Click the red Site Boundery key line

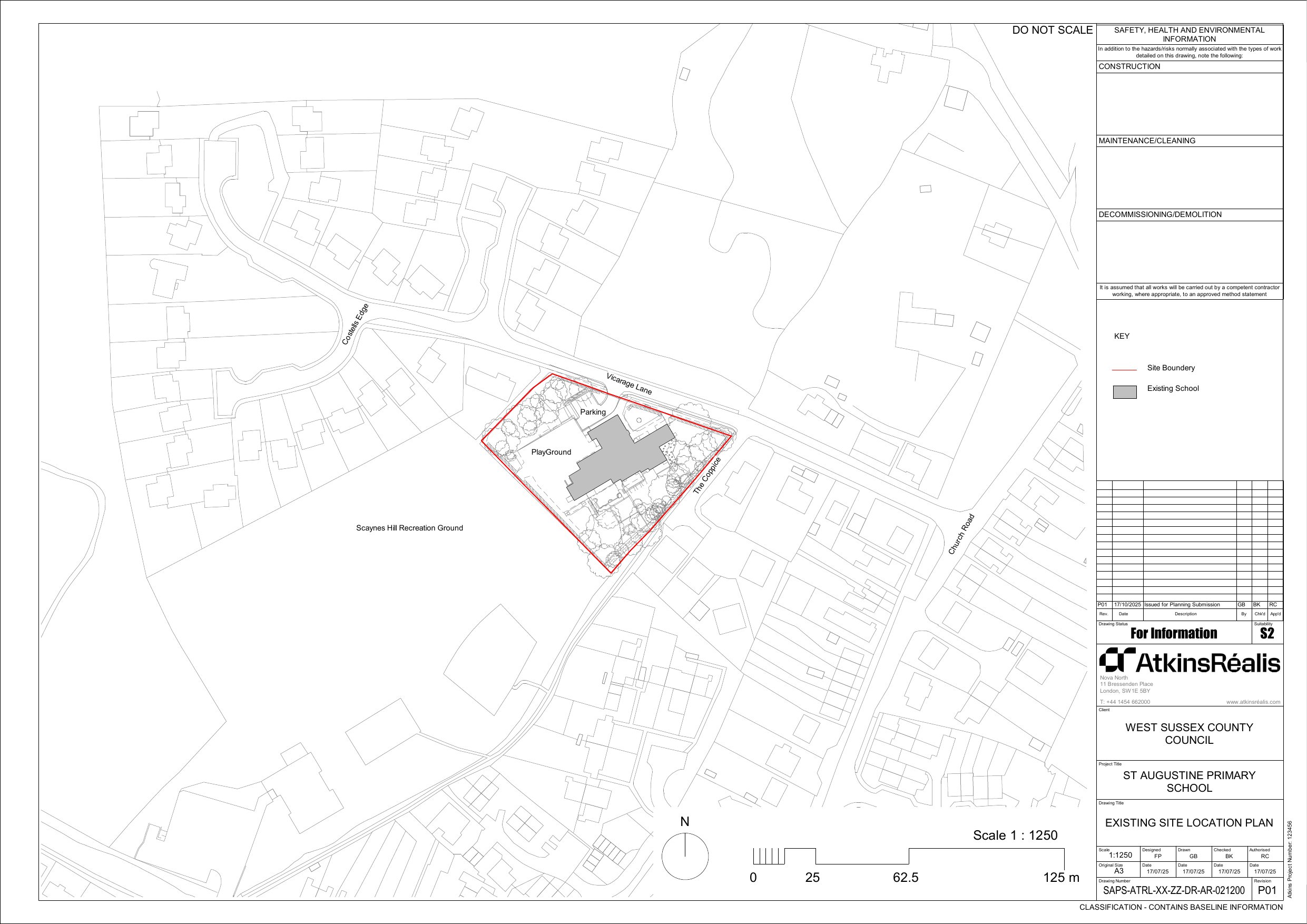coord(1124,369)
